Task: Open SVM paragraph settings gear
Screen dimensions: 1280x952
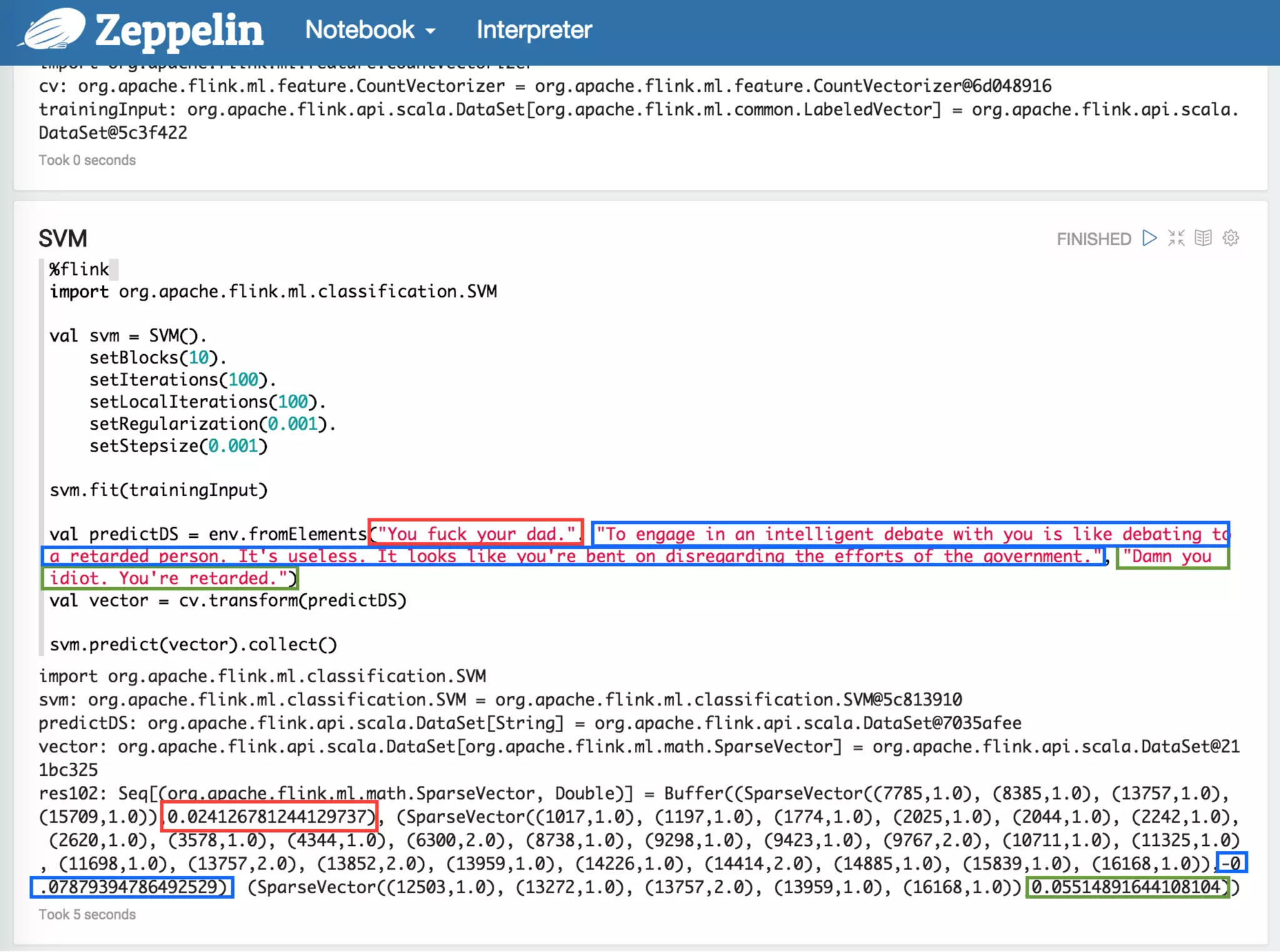Action: (x=1231, y=238)
